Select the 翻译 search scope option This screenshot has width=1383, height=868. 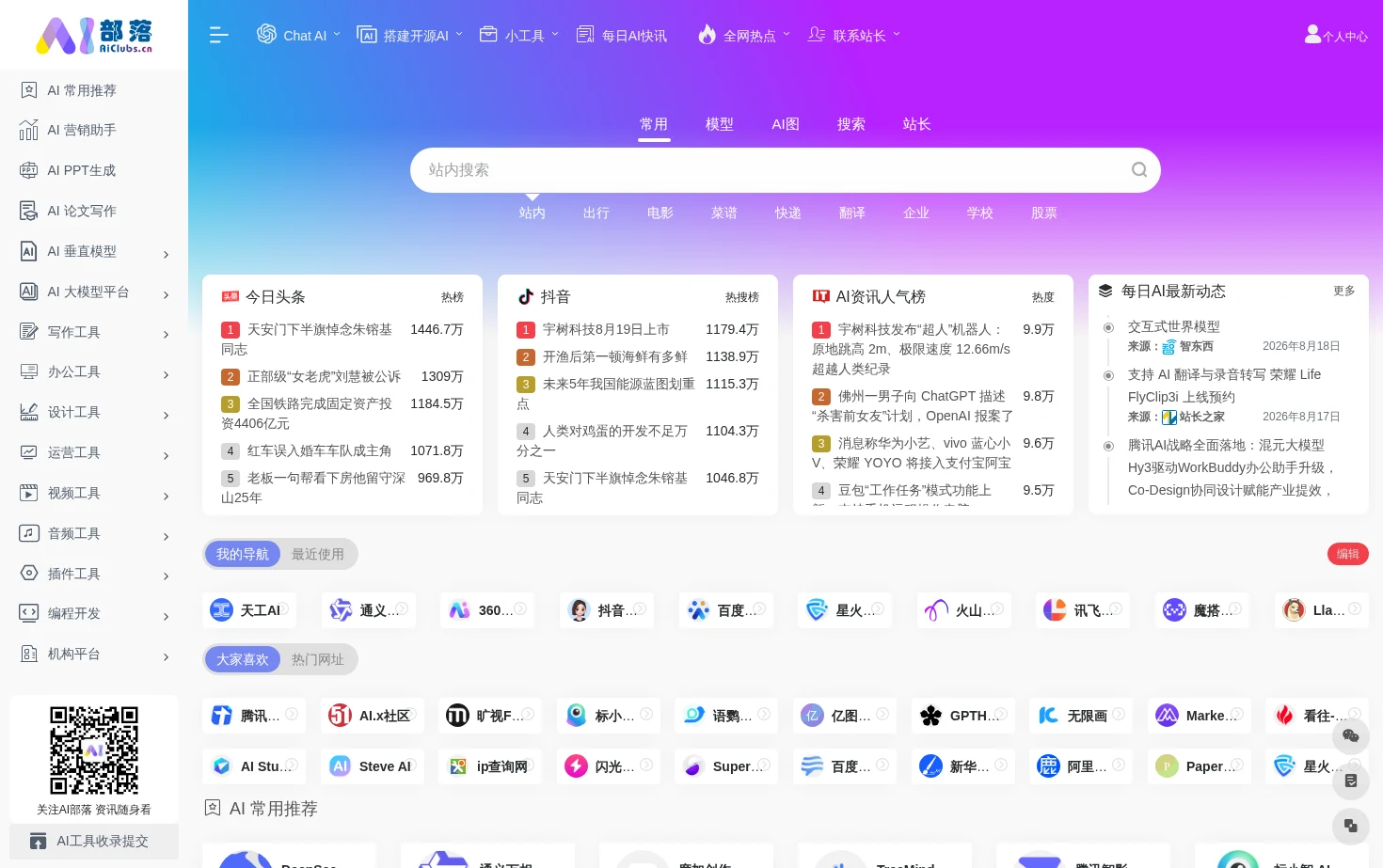pos(852,213)
